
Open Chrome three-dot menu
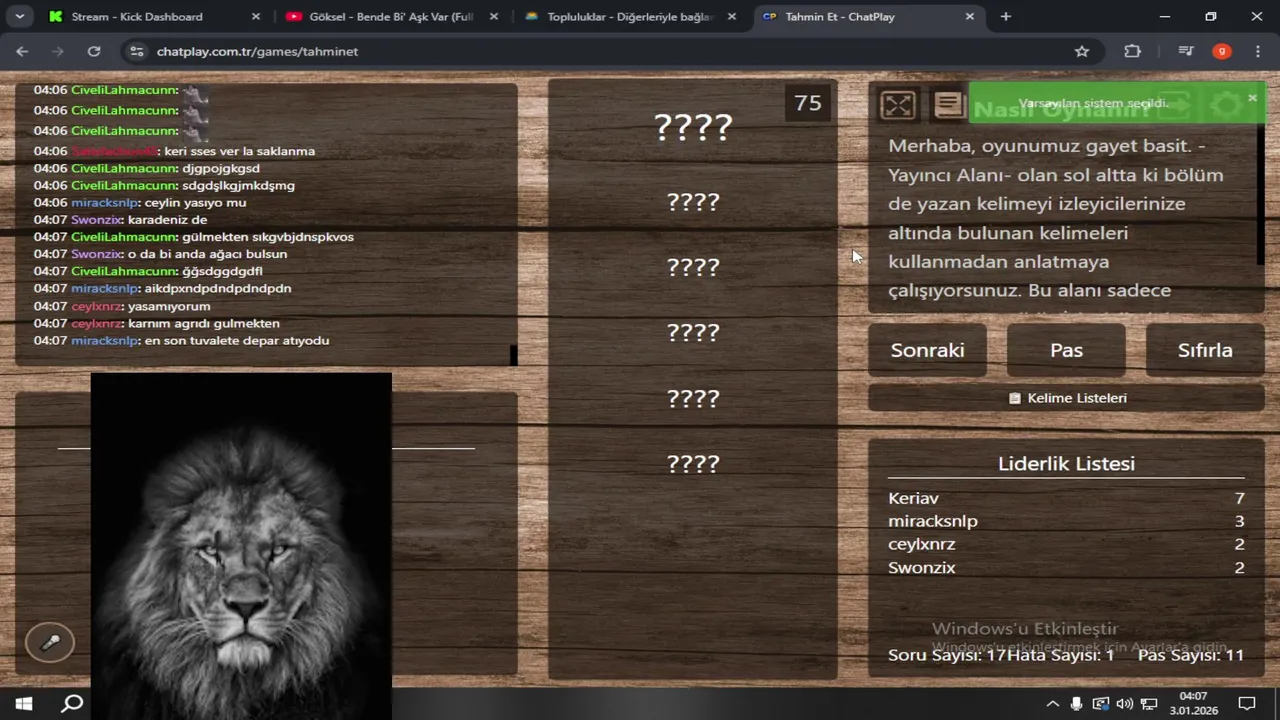tap(1257, 51)
